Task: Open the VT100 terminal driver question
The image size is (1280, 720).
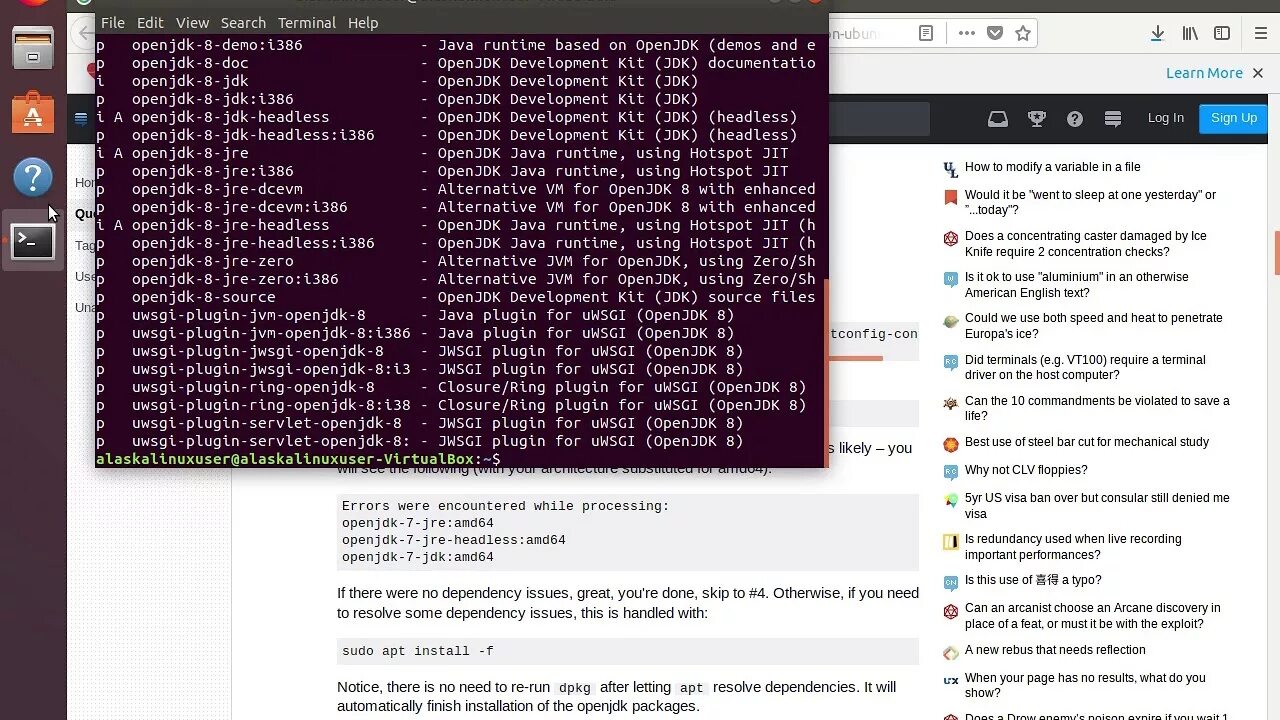Action: (x=1085, y=368)
